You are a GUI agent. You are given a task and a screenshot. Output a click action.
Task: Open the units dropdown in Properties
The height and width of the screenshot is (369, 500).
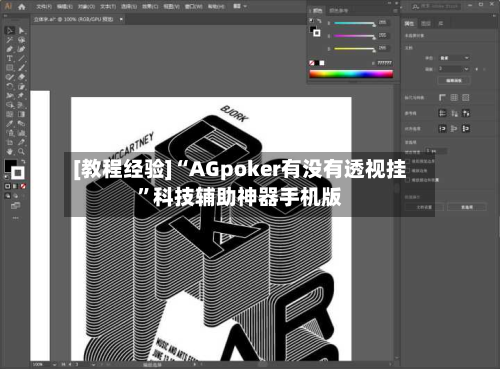(454, 58)
